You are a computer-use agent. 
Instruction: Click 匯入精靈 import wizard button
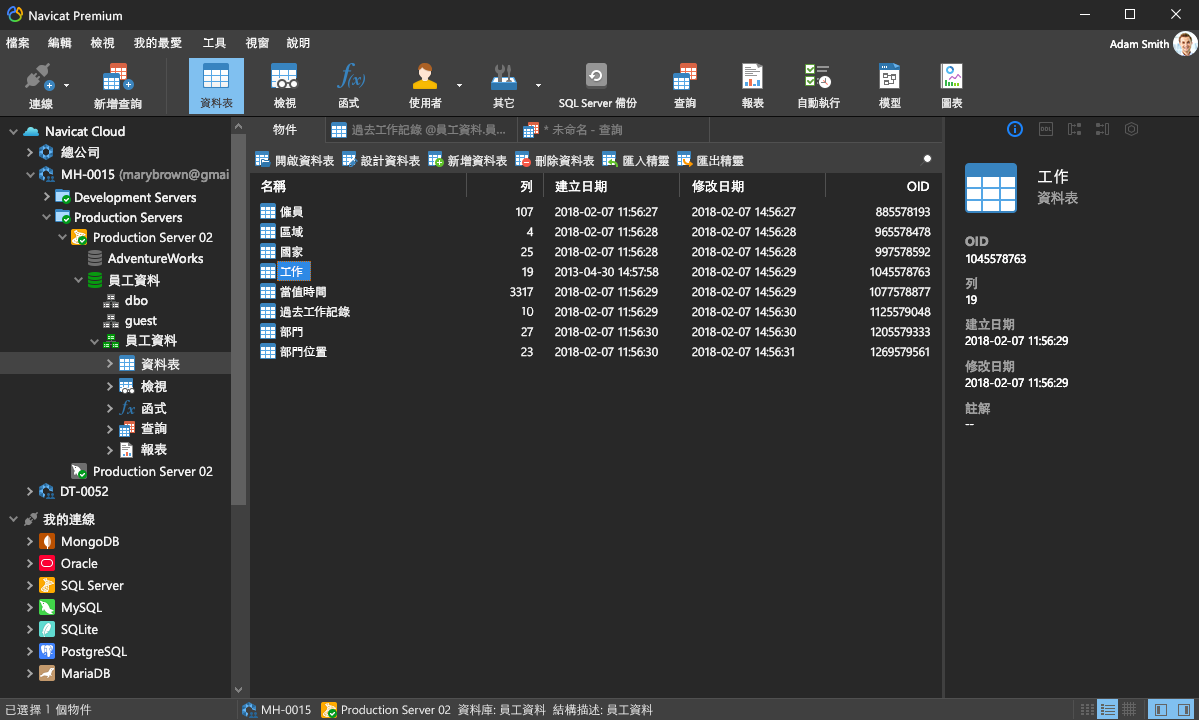636,160
